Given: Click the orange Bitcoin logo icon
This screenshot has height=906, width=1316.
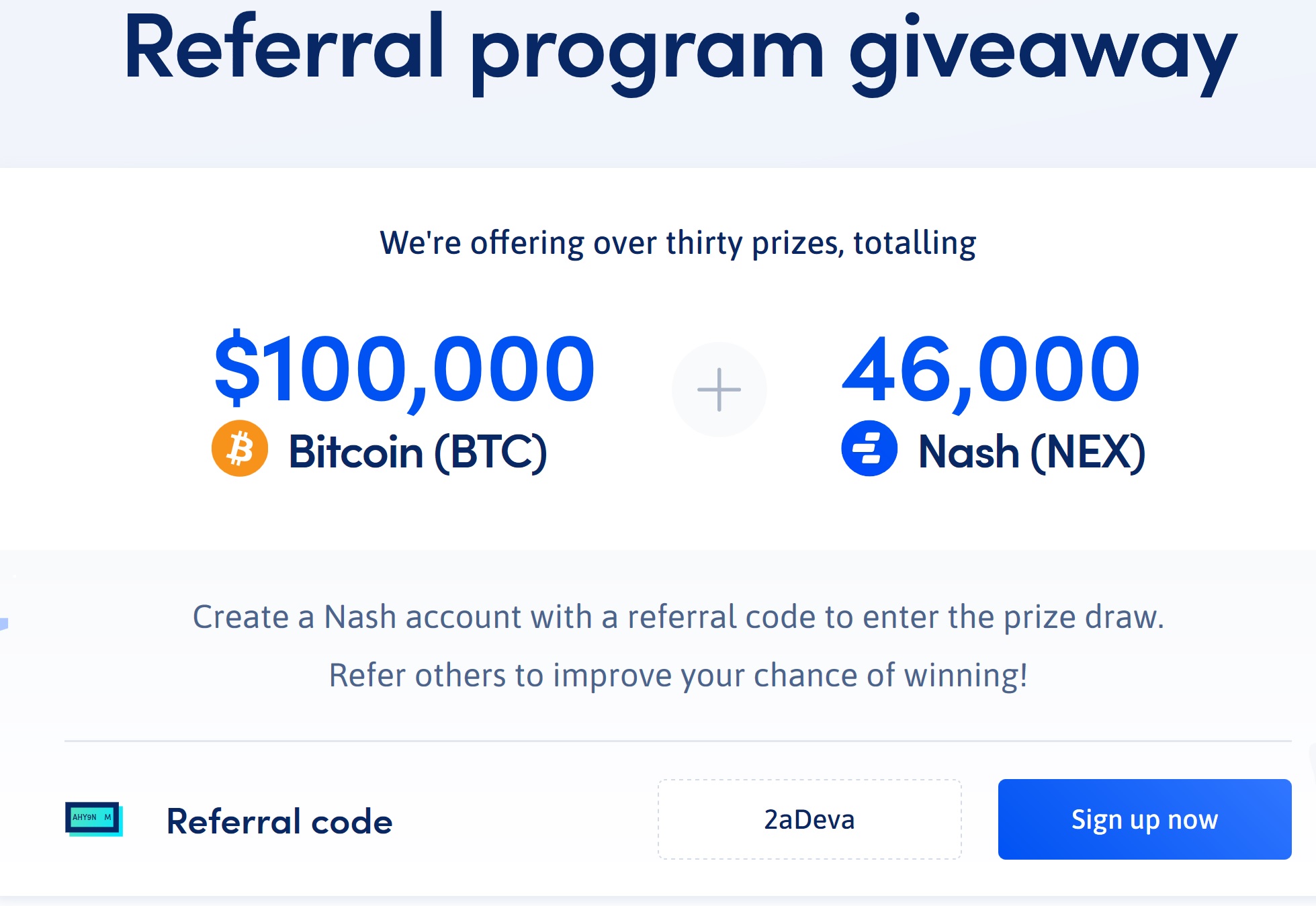Looking at the screenshot, I should click(x=240, y=449).
